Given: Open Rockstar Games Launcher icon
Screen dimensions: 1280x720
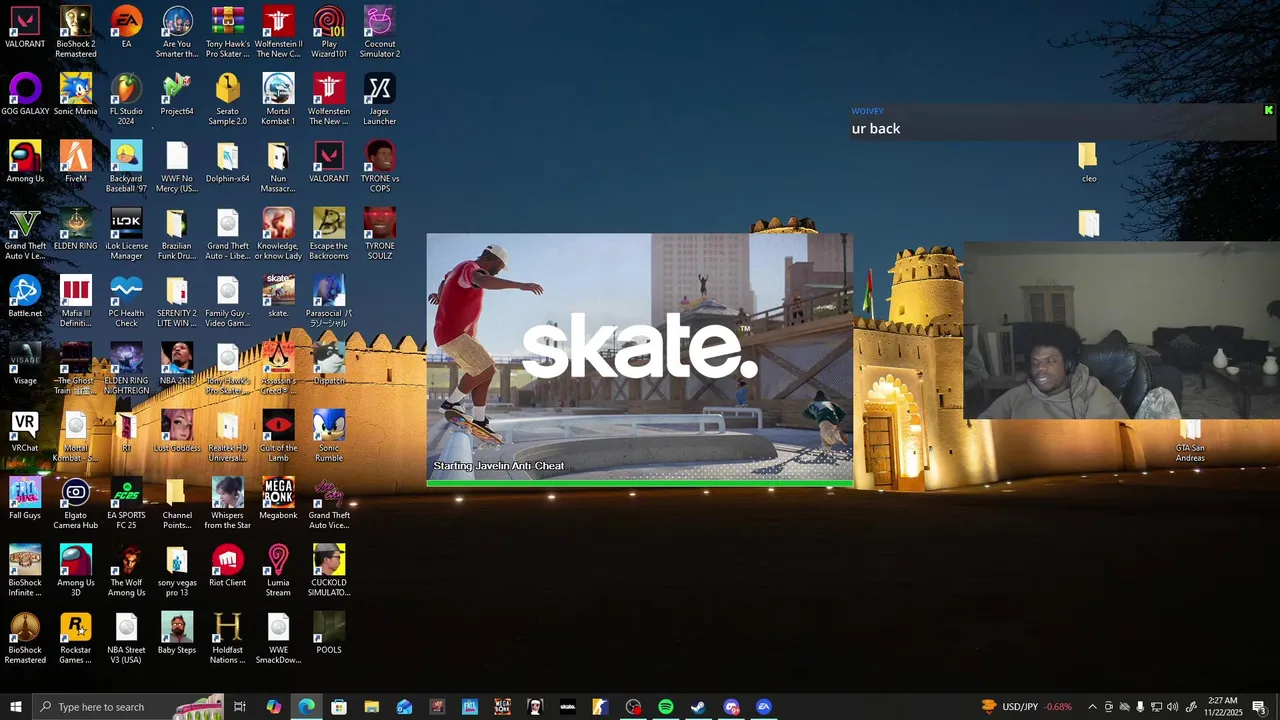Looking at the screenshot, I should tap(76, 636).
